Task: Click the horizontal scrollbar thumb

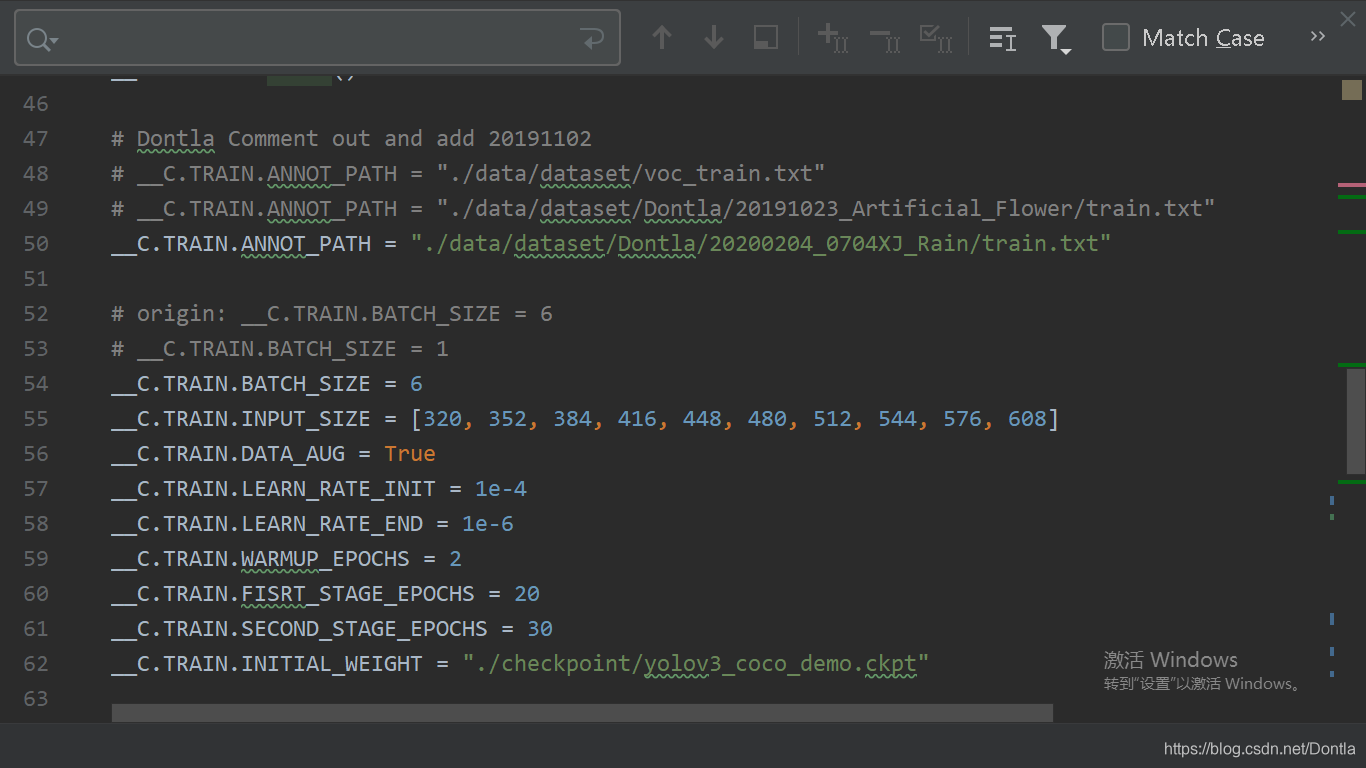Action: point(582,712)
